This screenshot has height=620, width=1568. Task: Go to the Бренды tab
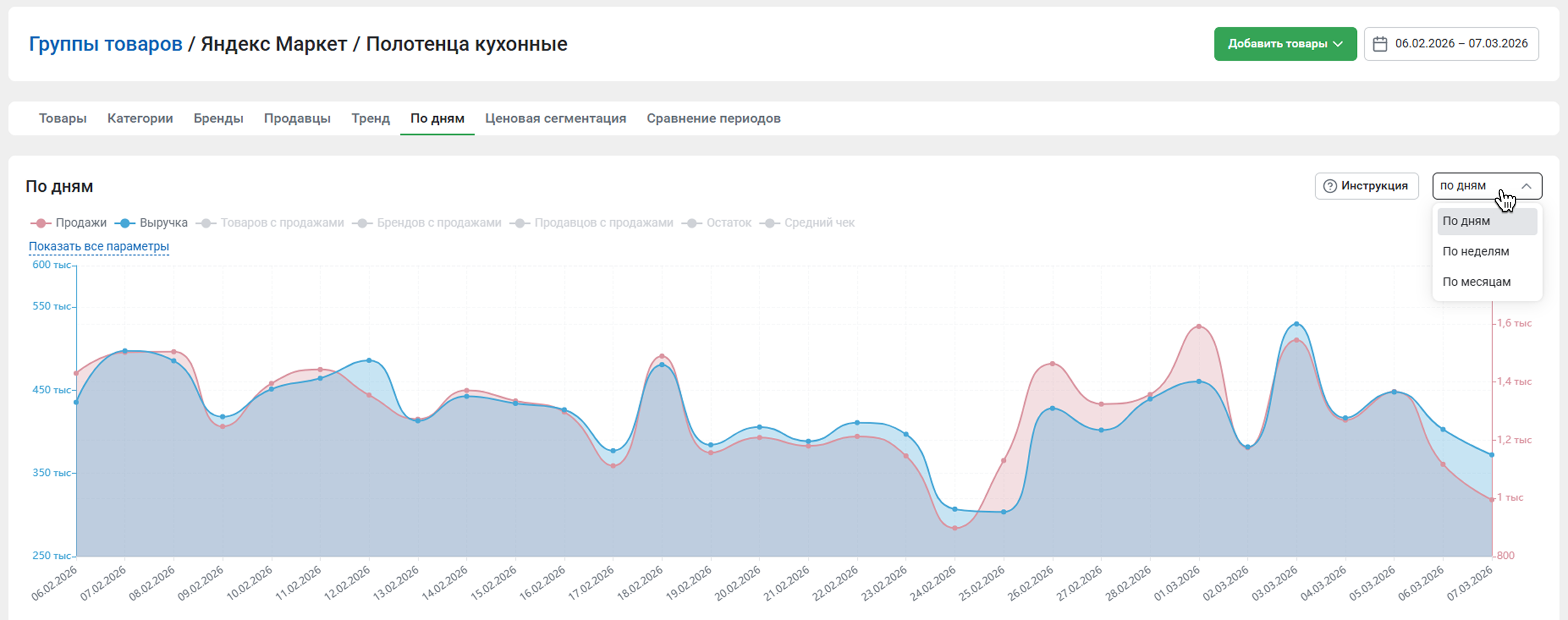[x=218, y=118]
